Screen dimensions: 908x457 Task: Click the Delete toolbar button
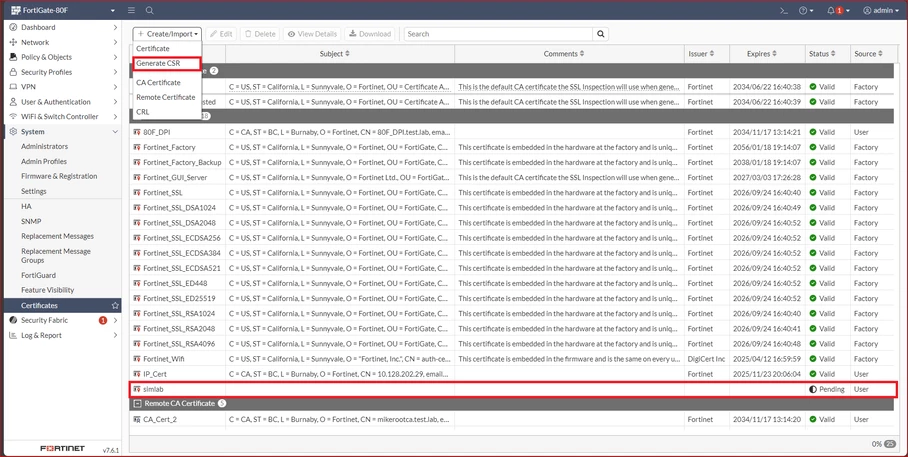260,34
